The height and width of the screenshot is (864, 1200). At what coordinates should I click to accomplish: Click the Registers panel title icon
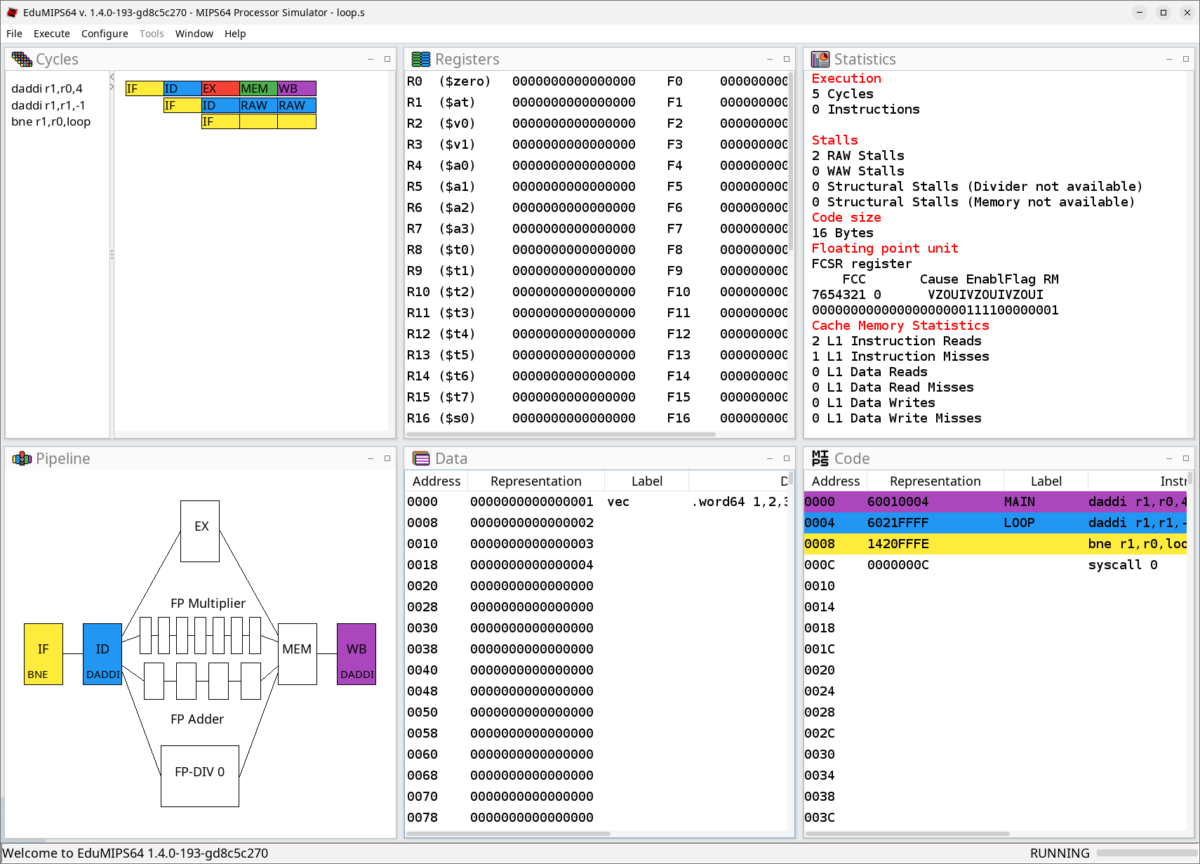(x=421, y=59)
